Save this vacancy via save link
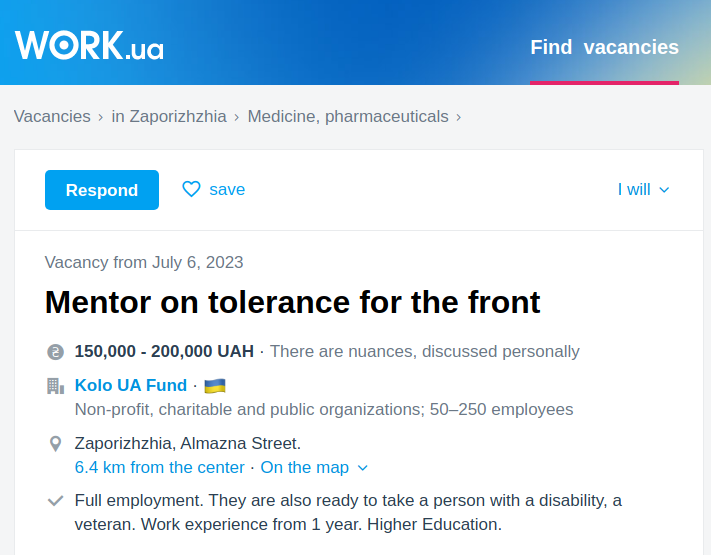This screenshot has height=555, width=711. click(227, 189)
